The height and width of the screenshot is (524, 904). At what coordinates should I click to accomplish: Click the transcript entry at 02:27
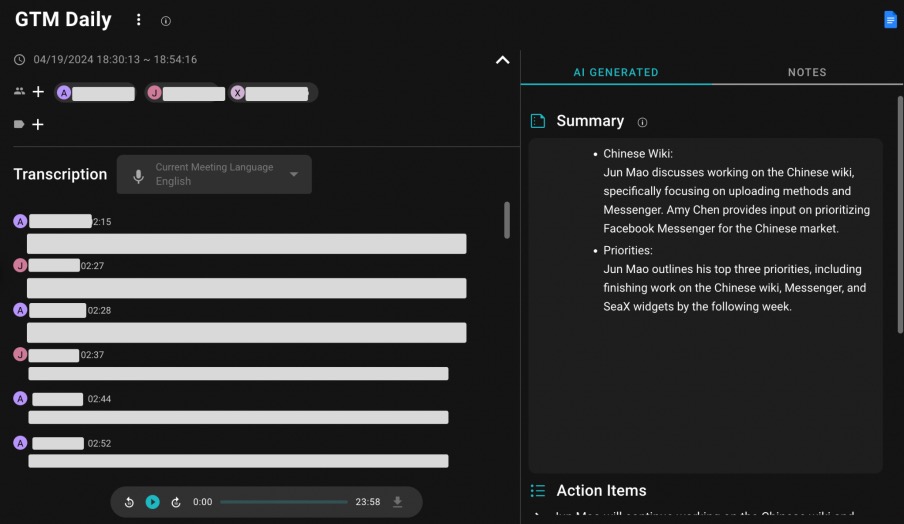(x=246, y=288)
